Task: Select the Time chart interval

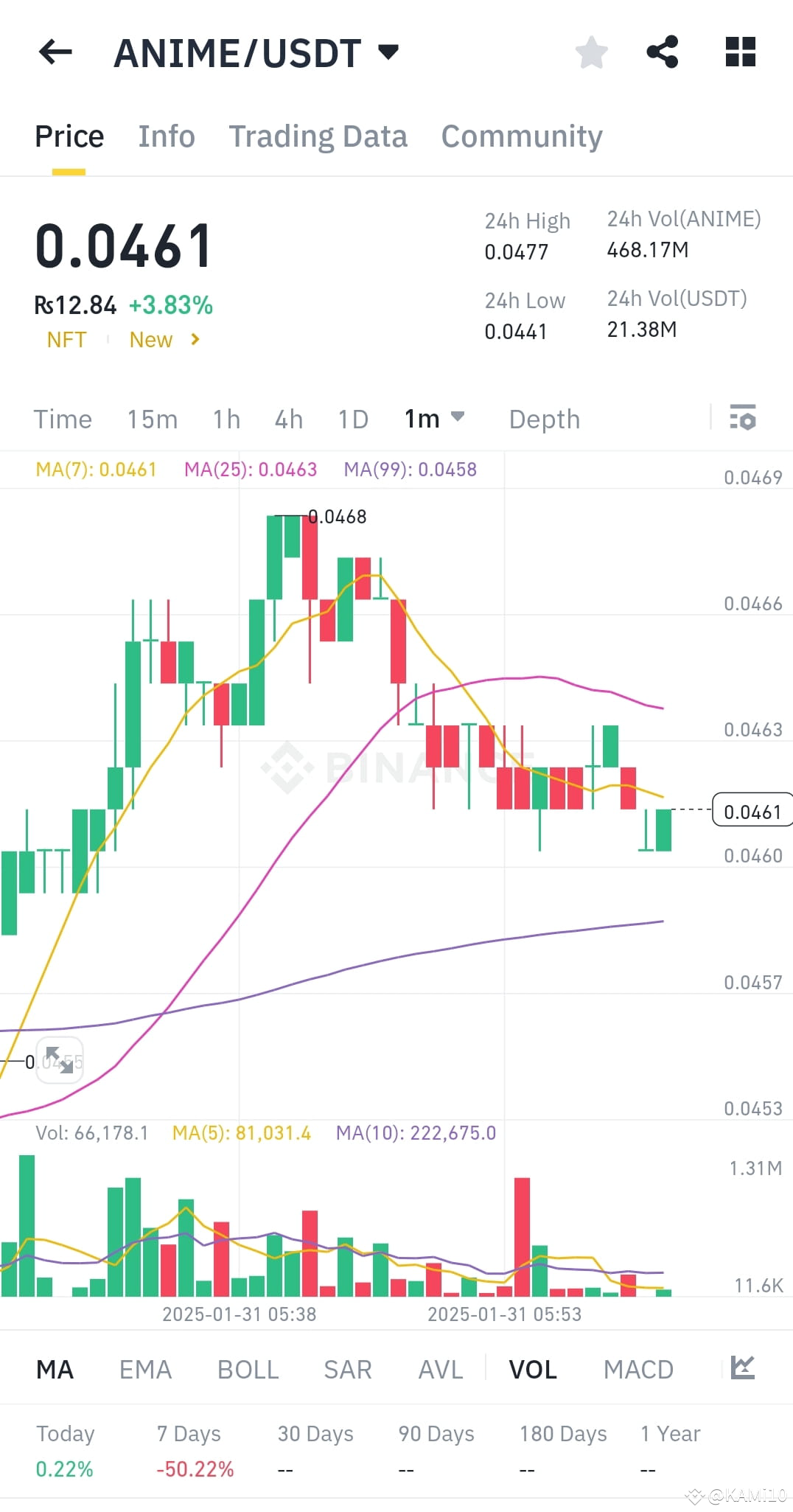Action: point(63,419)
